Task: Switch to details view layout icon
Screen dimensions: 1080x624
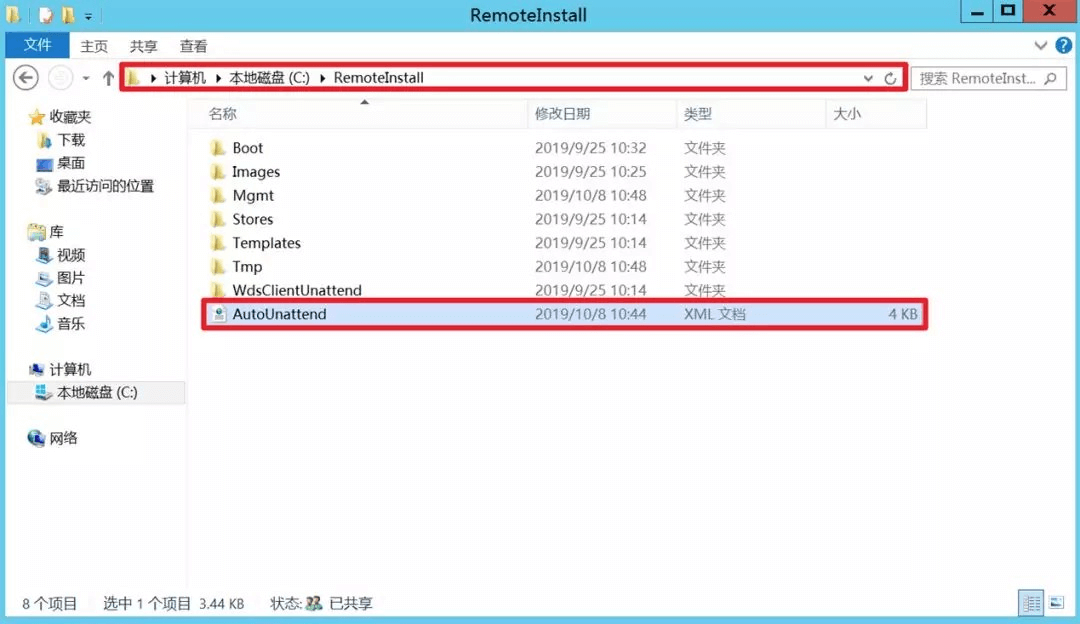Action: click(x=1031, y=603)
